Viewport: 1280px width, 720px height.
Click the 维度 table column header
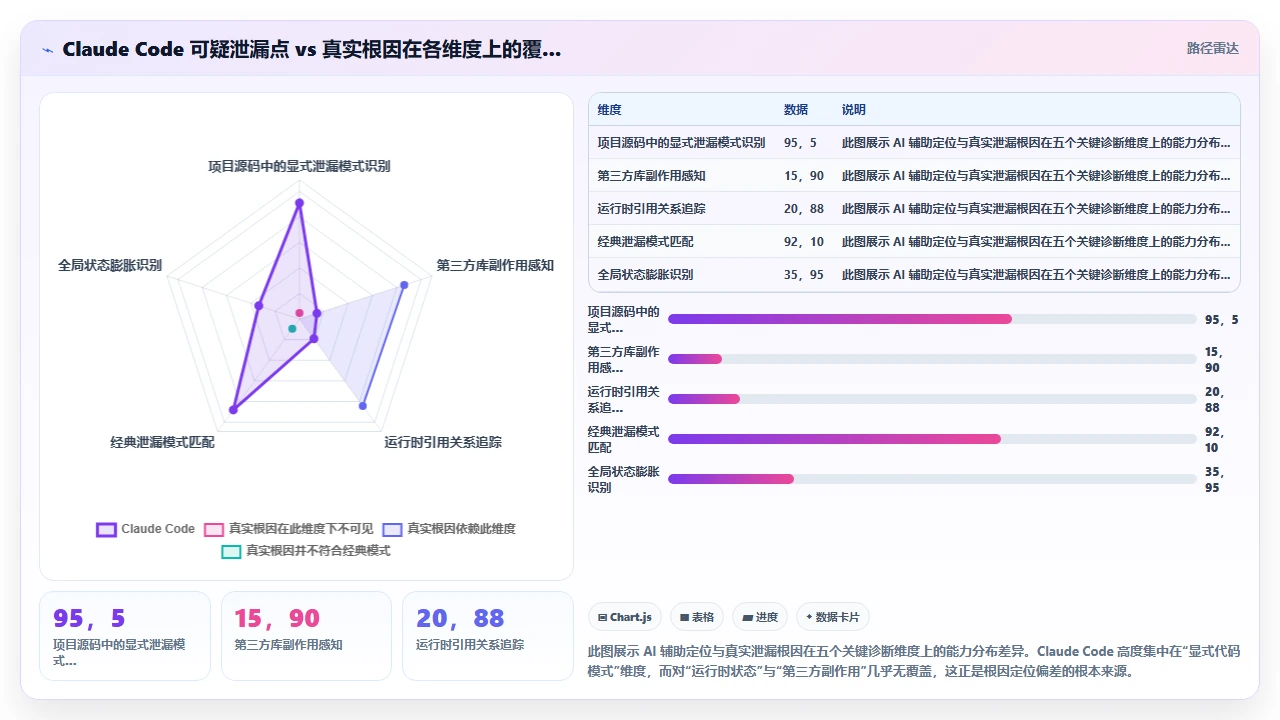coord(609,110)
